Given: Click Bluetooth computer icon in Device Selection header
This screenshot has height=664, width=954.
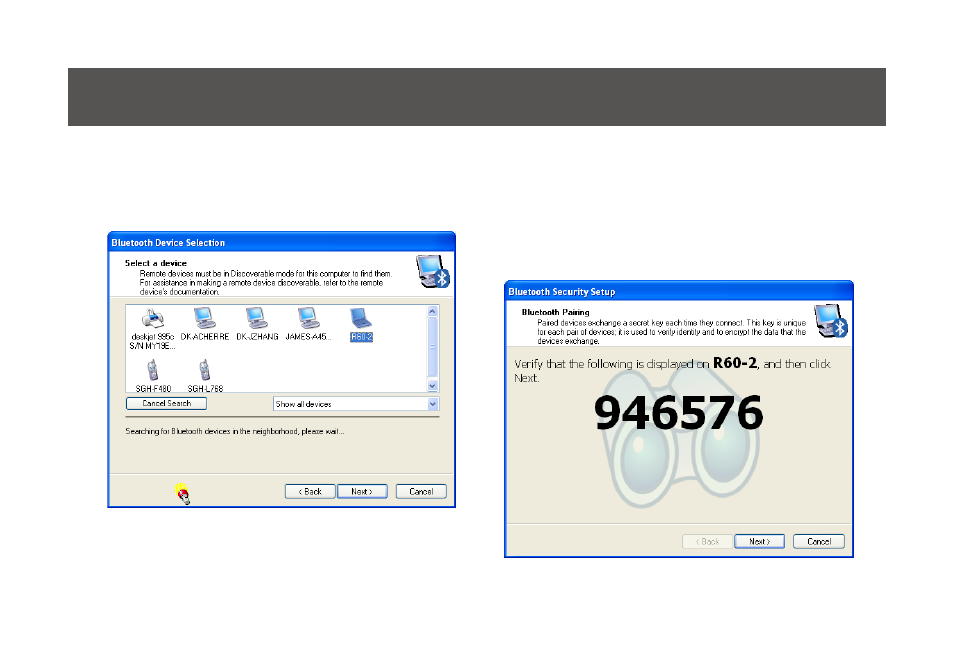Looking at the screenshot, I should (433, 271).
